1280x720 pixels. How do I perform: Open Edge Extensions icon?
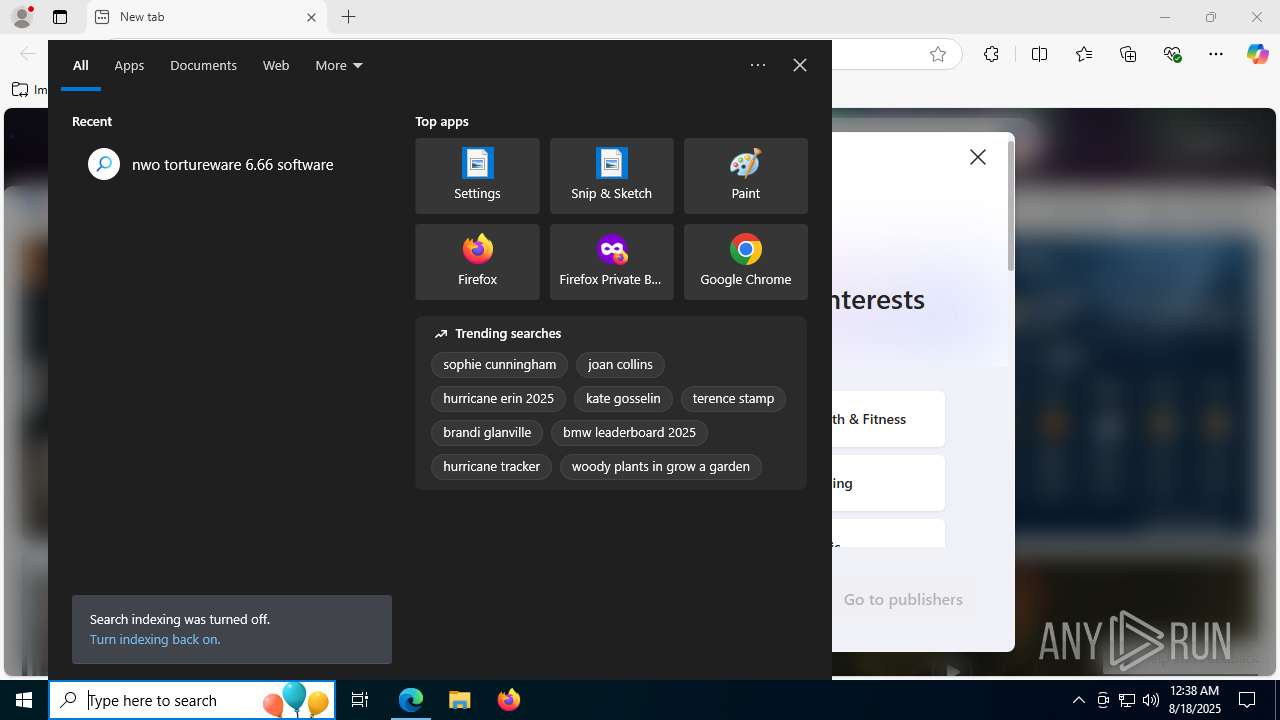pos(991,55)
